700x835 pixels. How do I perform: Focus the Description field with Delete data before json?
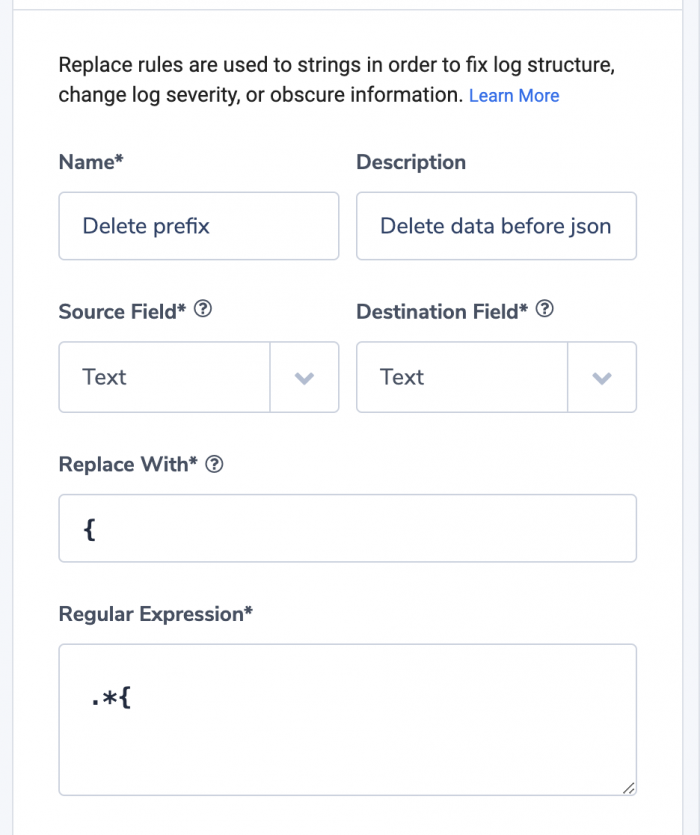(x=496, y=226)
